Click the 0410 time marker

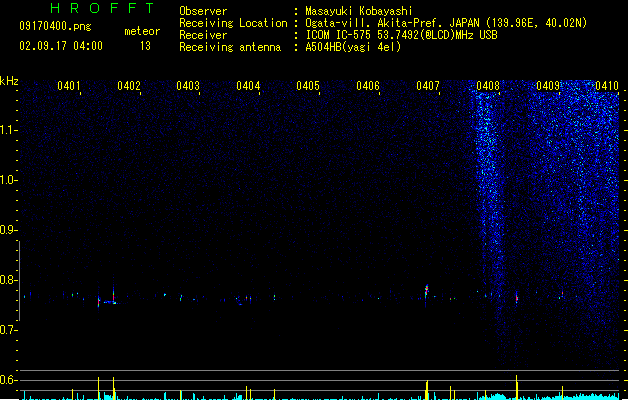pos(607,86)
